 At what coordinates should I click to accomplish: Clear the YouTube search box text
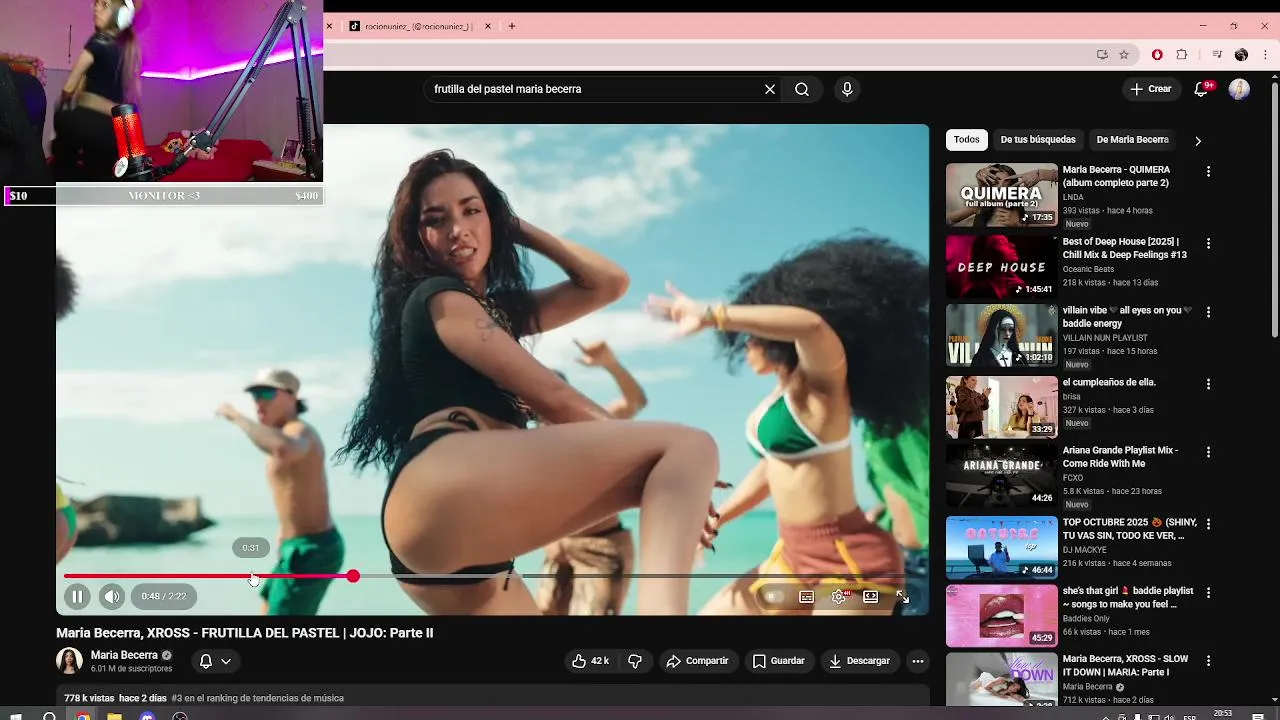pyautogui.click(x=770, y=89)
